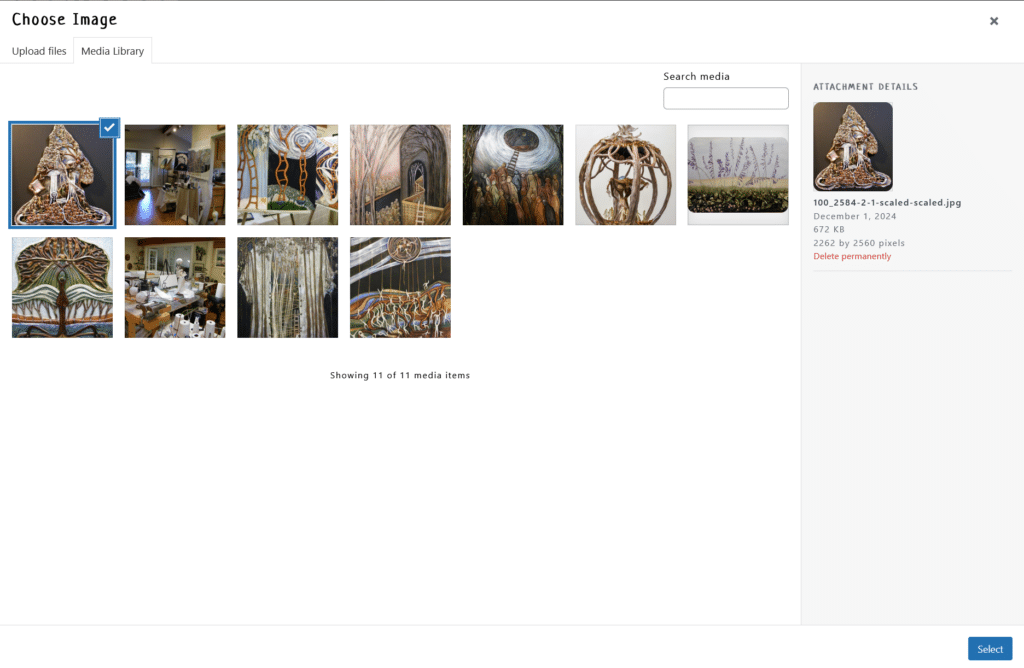Image resolution: width=1024 pixels, height=668 pixels.
Task: Click the Search media input field
Action: [725, 98]
